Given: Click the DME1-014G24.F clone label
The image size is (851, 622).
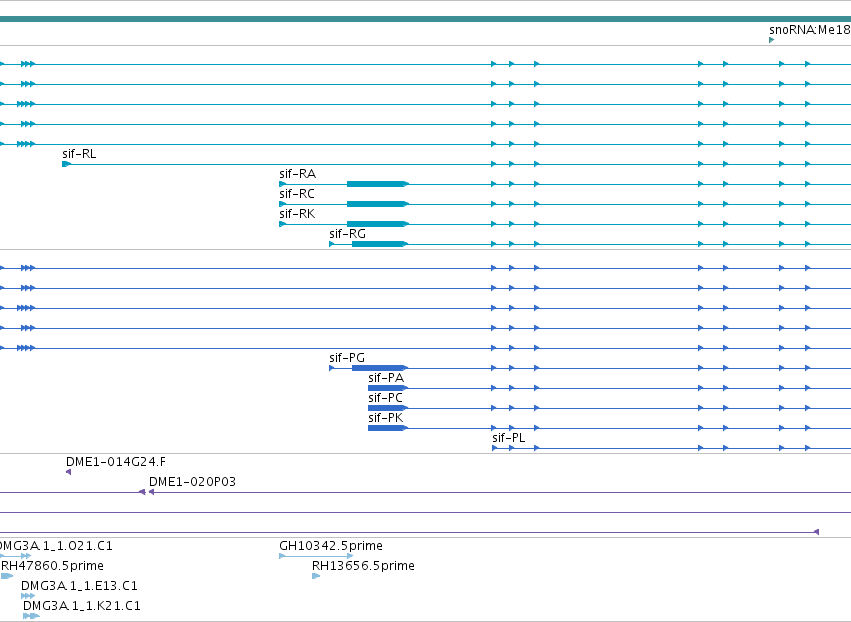Looking at the screenshot, I should (116, 462).
